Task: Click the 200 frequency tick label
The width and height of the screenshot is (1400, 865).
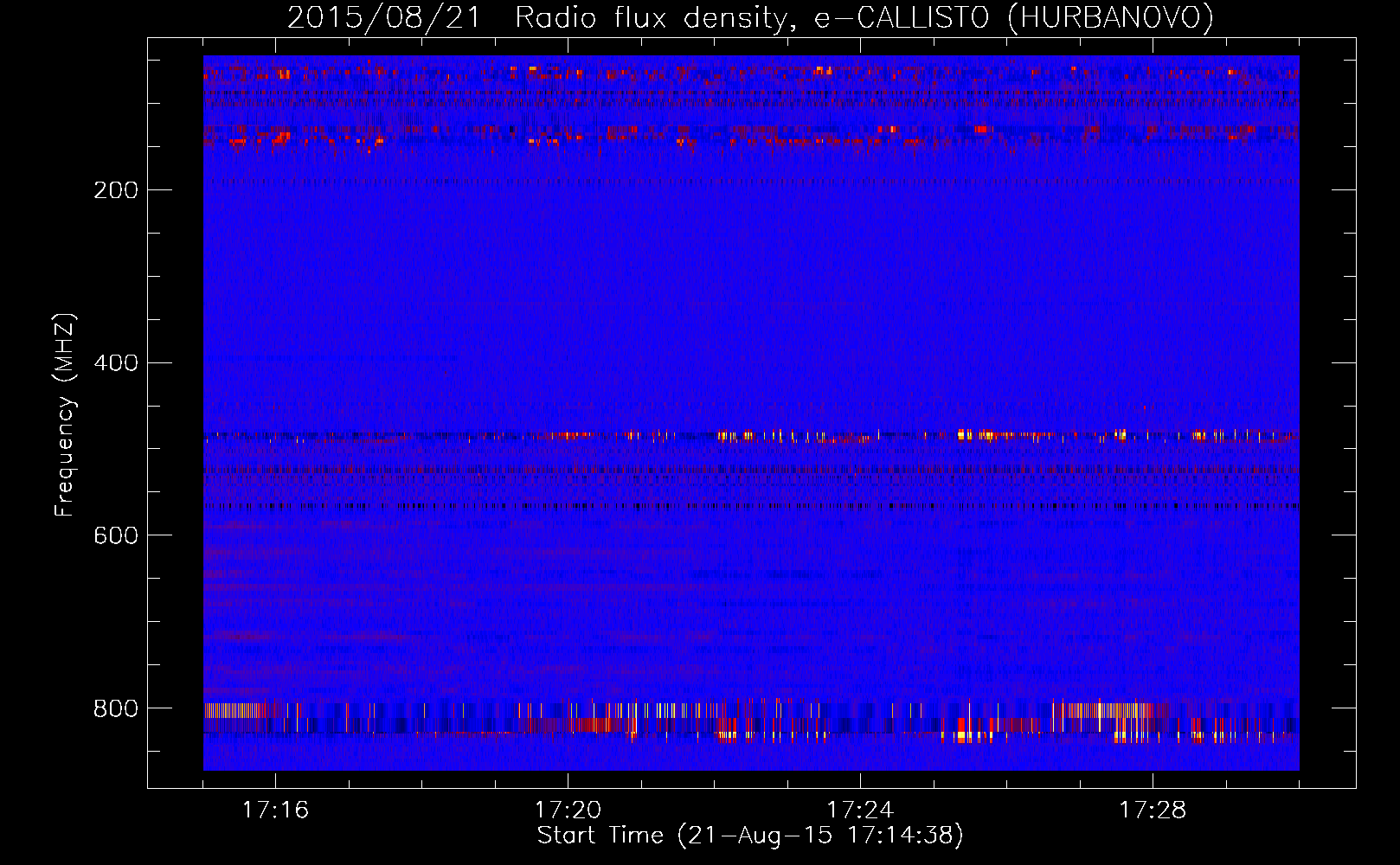Action: pyautogui.click(x=116, y=190)
